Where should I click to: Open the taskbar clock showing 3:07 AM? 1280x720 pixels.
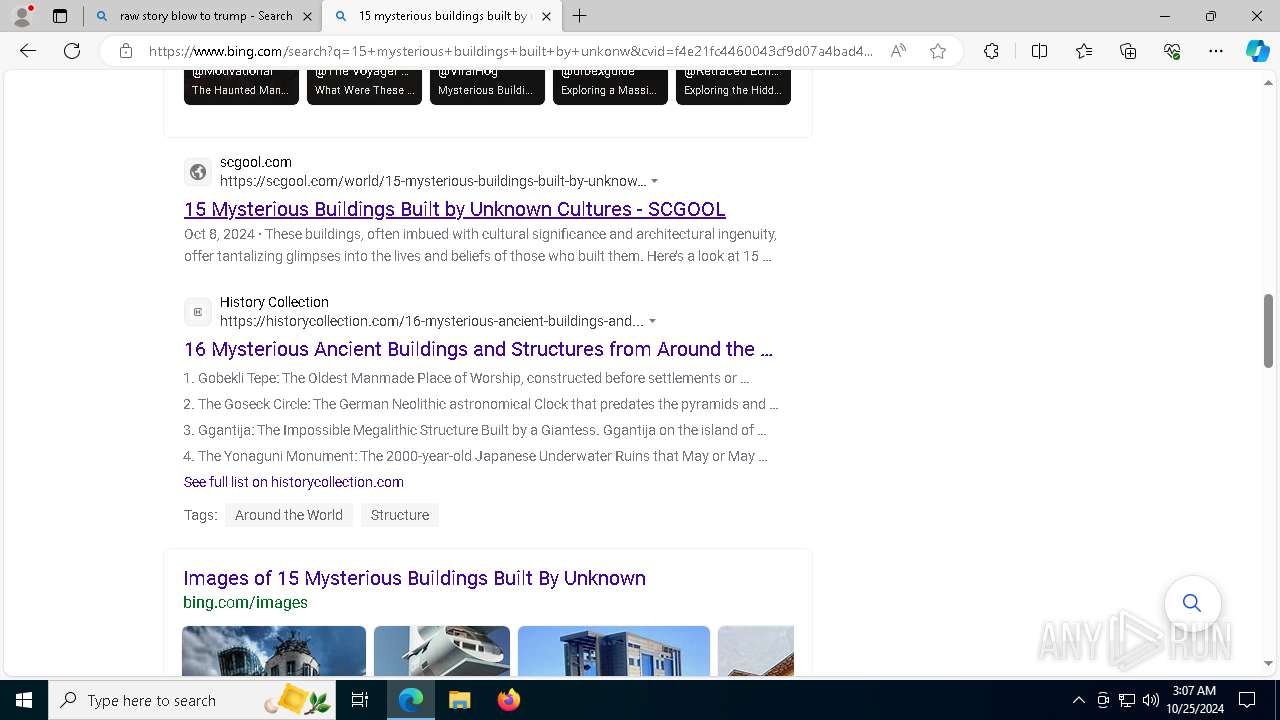click(1194, 700)
